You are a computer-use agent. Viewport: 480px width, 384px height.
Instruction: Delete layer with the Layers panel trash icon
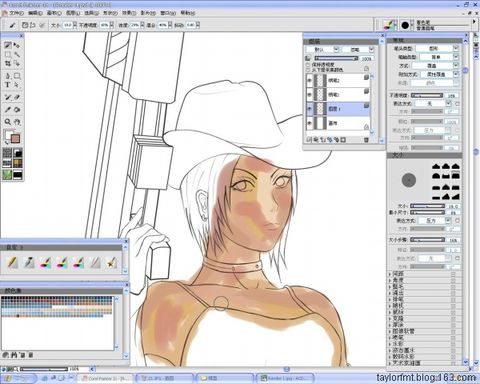366,140
